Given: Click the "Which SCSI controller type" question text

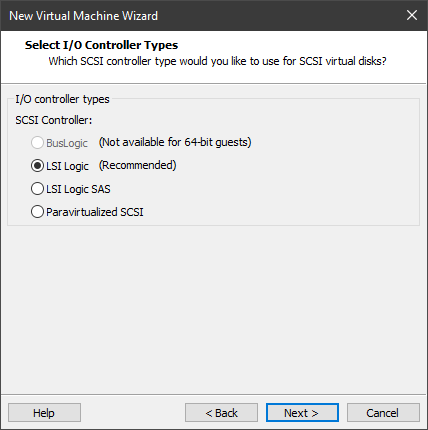Looking at the screenshot, I should [x=217, y=61].
